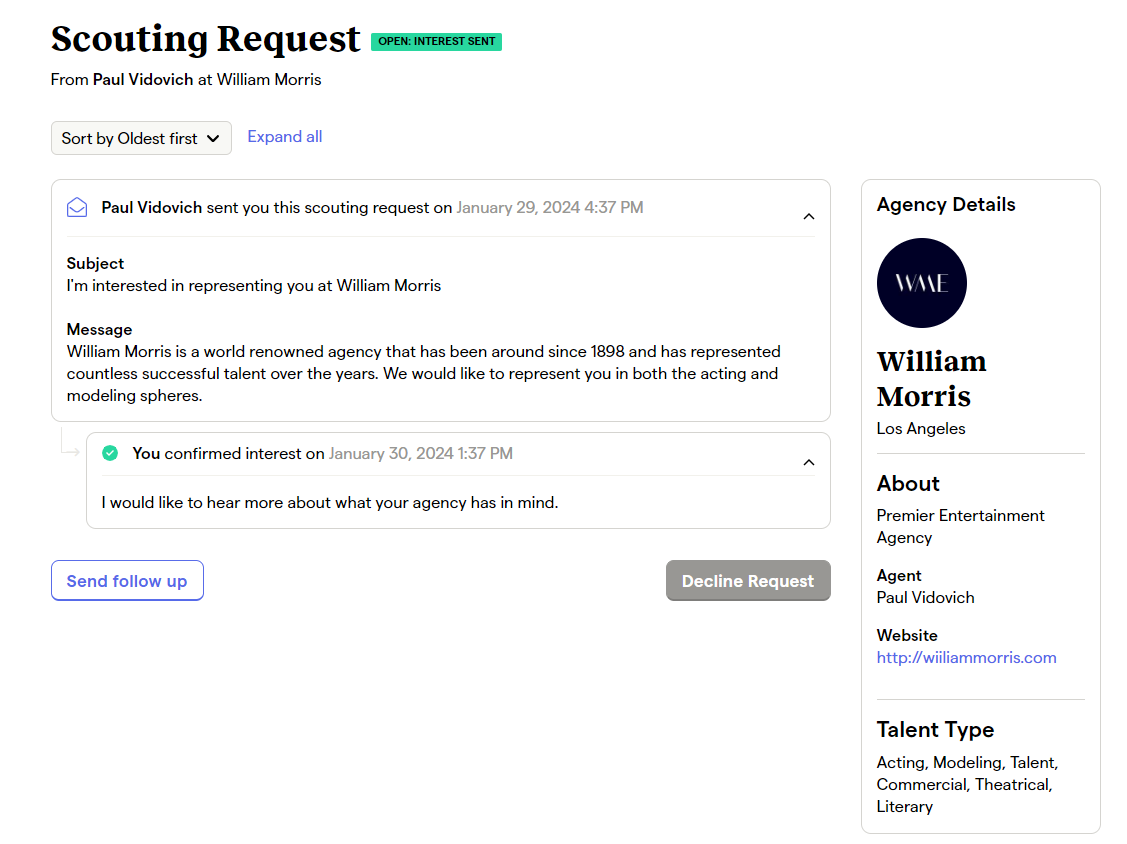Collapse the scouting request message from Paul Vidovich
Screen dimensions: 1127x844
809,216
